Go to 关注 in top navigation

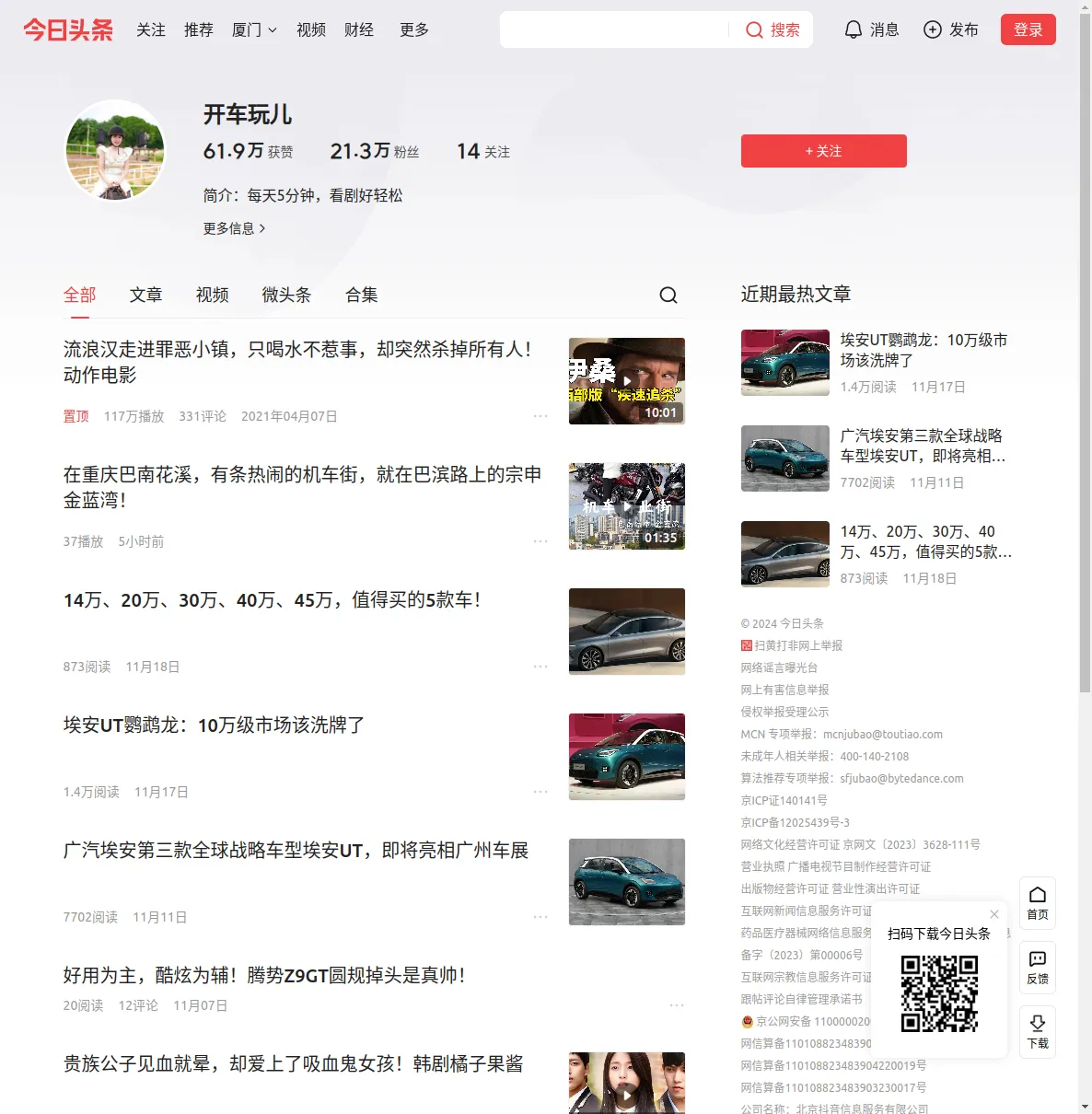pyautogui.click(x=151, y=30)
